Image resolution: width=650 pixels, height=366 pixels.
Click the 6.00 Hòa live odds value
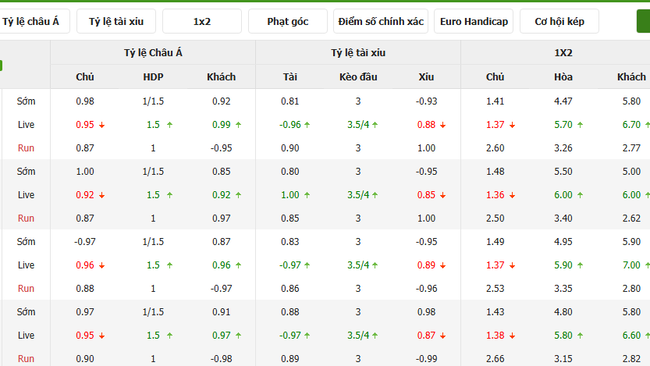tap(563, 195)
